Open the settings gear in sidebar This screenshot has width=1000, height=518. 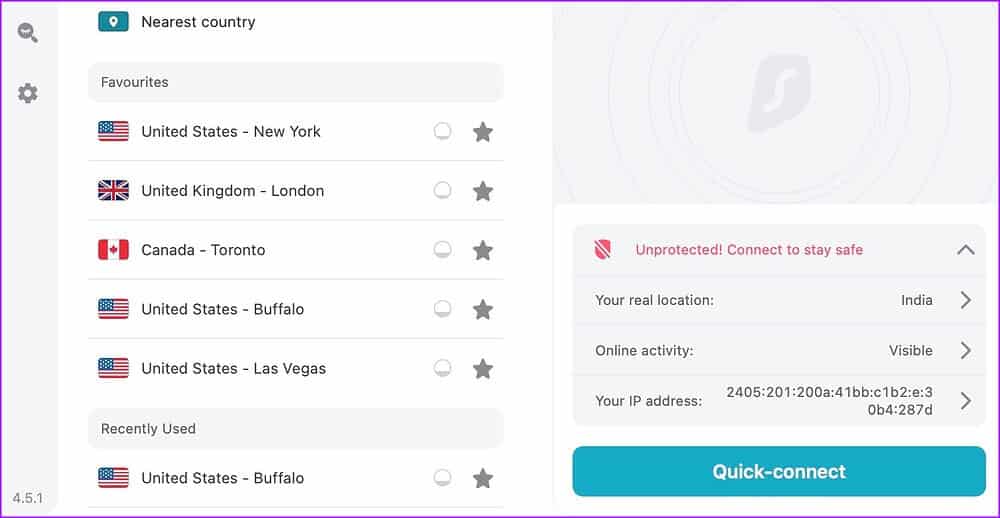coord(28,93)
